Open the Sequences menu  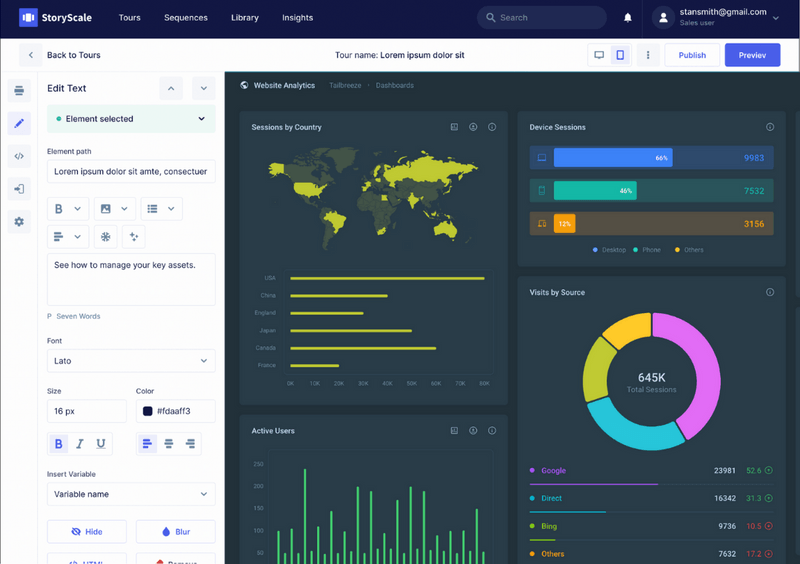[186, 18]
